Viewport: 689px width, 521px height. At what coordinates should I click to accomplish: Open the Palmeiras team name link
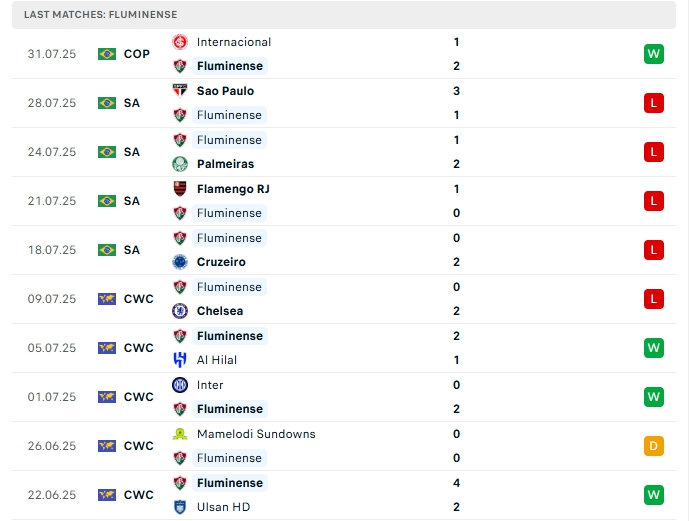click(x=225, y=164)
